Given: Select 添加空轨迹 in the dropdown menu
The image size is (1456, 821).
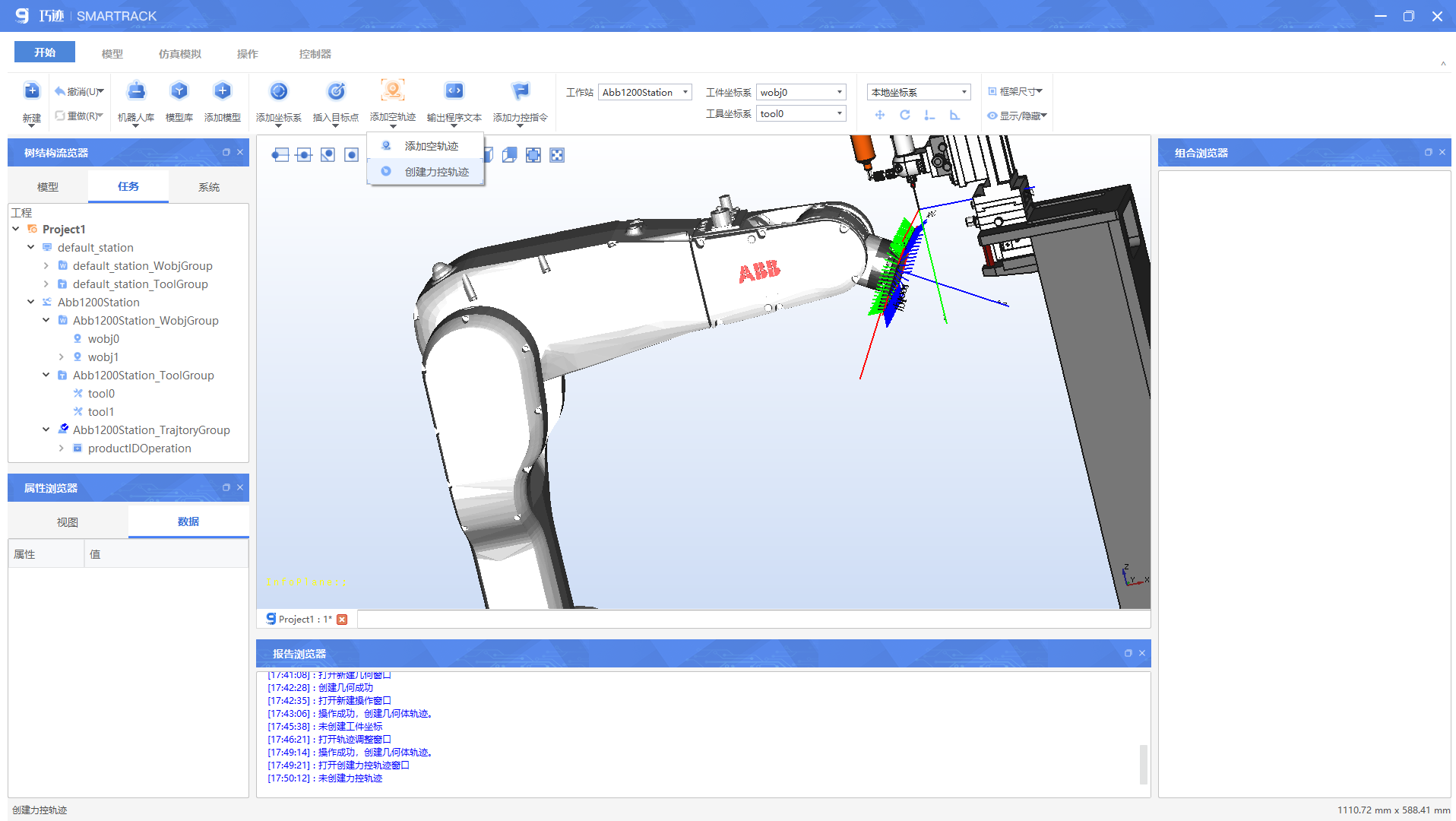Looking at the screenshot, I should click(425, 146).
